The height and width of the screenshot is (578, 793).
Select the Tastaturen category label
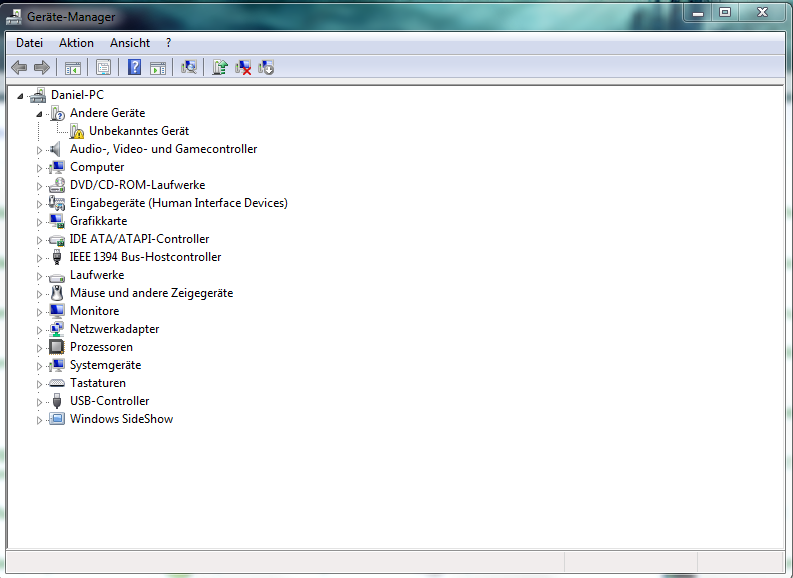pyautogui.click(x=98, y=383)
